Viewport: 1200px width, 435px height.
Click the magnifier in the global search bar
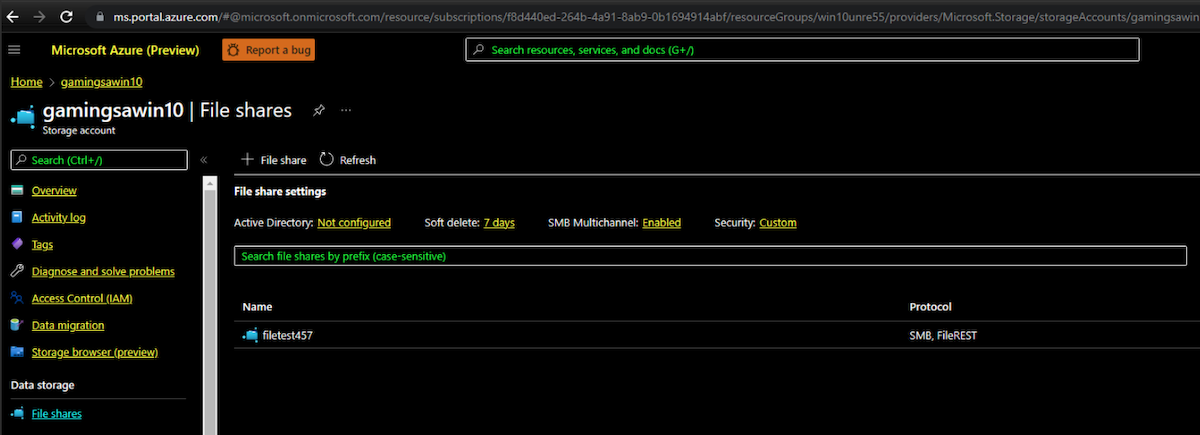click(479, 50)
